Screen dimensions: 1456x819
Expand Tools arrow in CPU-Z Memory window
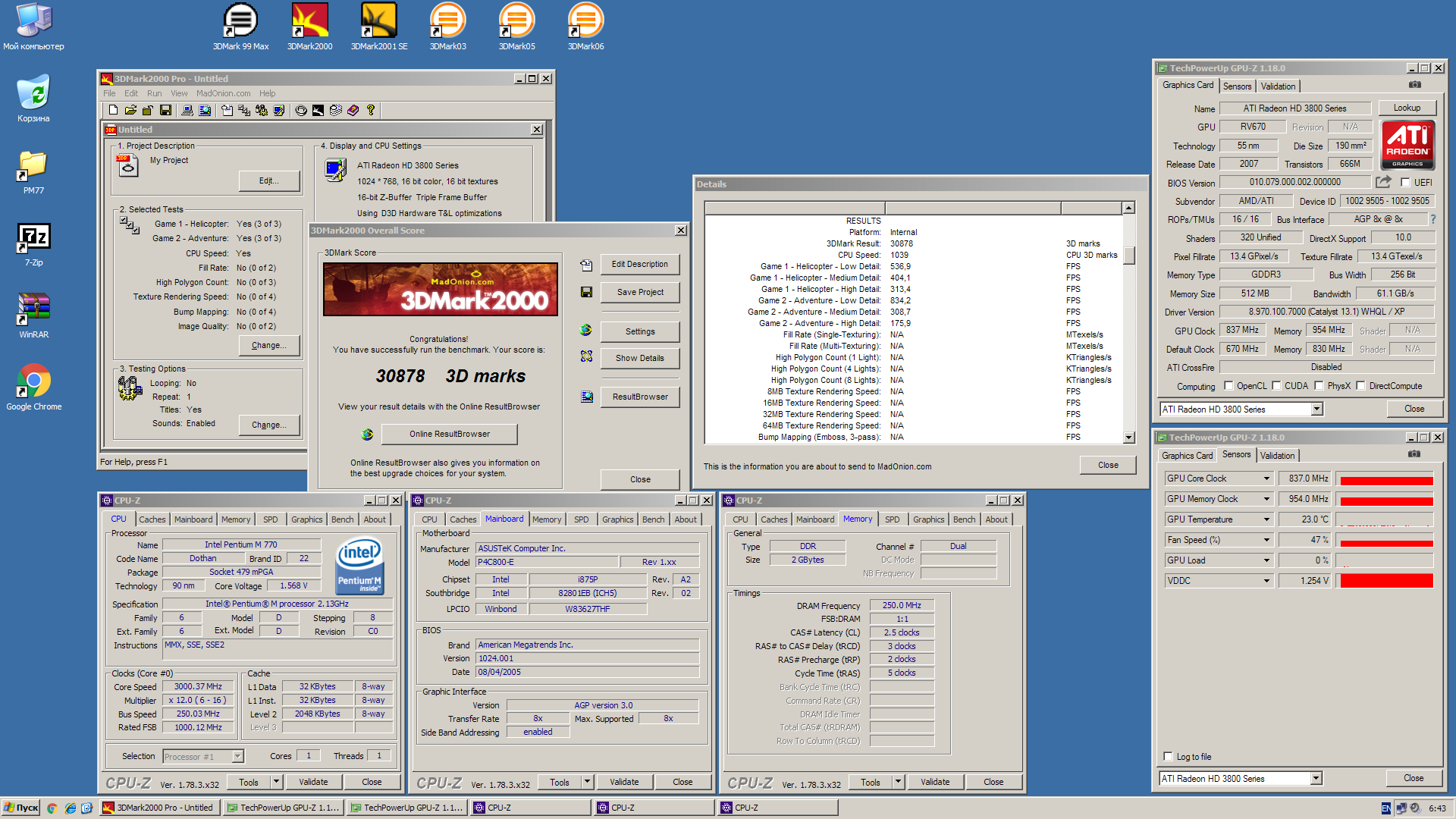898,782
